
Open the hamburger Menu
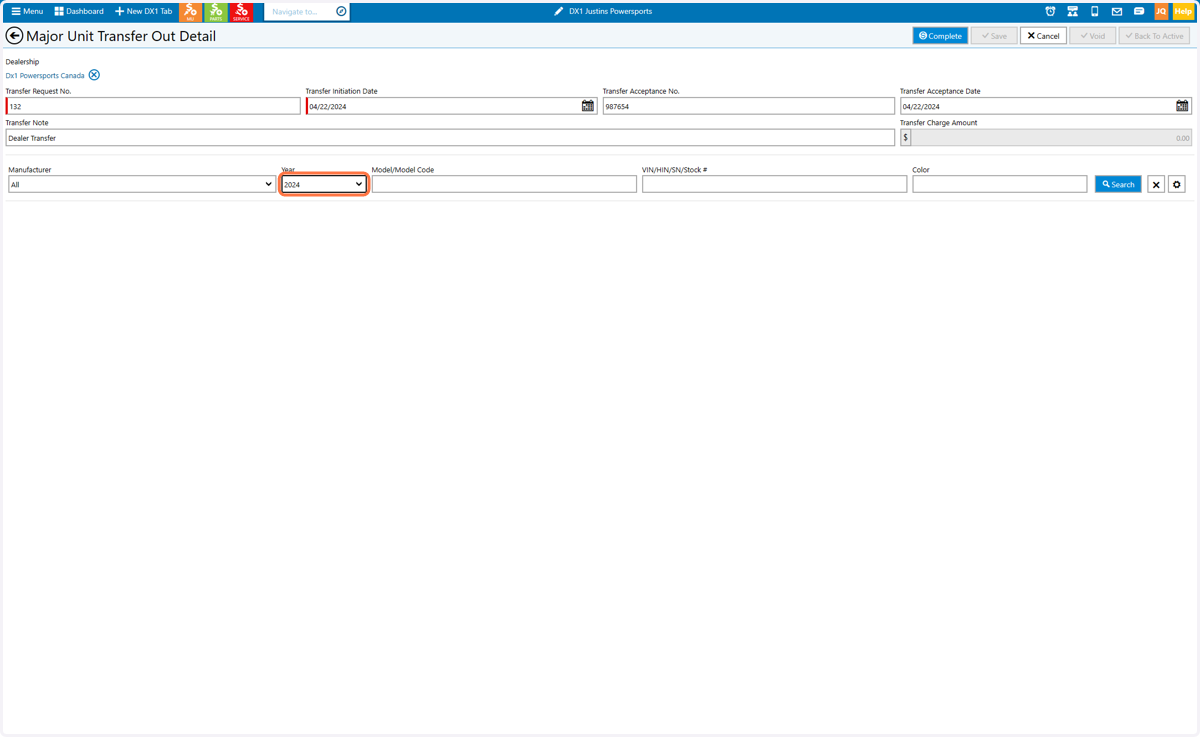pyautogui.click(x=27, y=11)
